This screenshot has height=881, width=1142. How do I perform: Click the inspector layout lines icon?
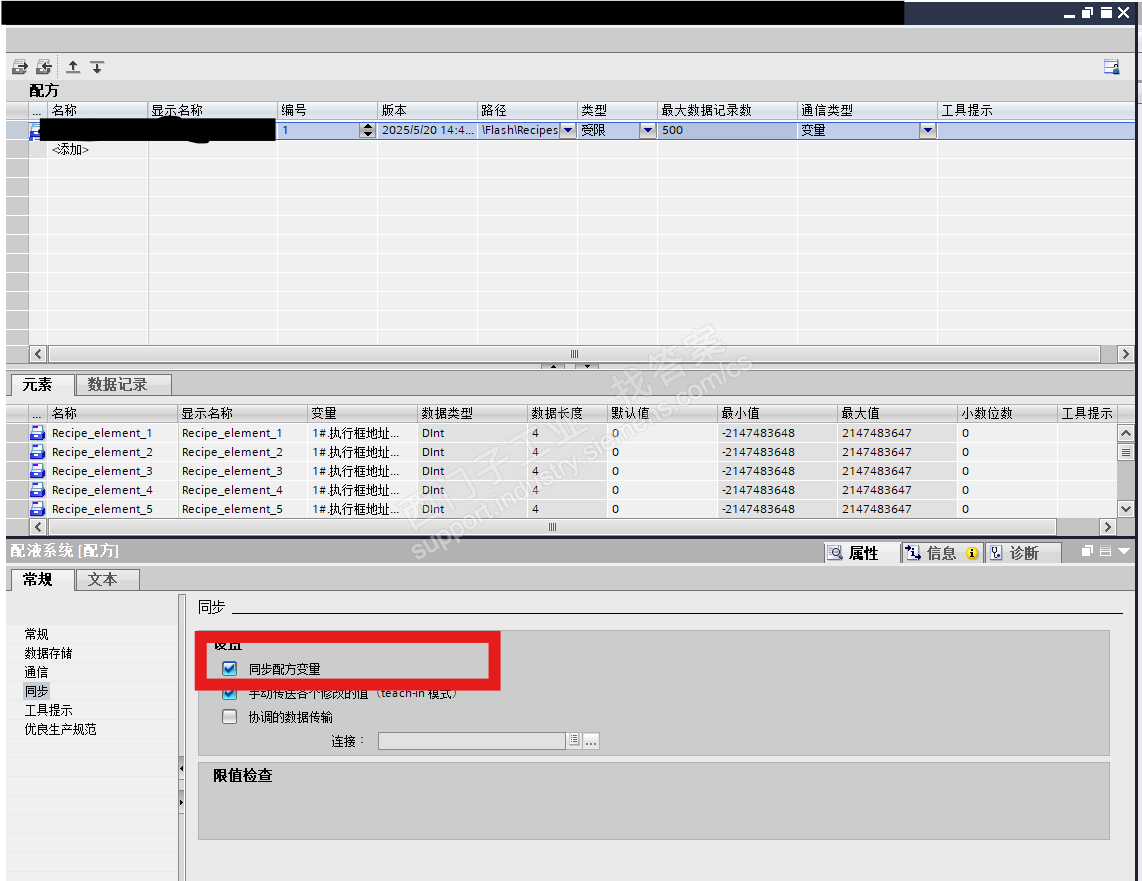coord(1105,551)
